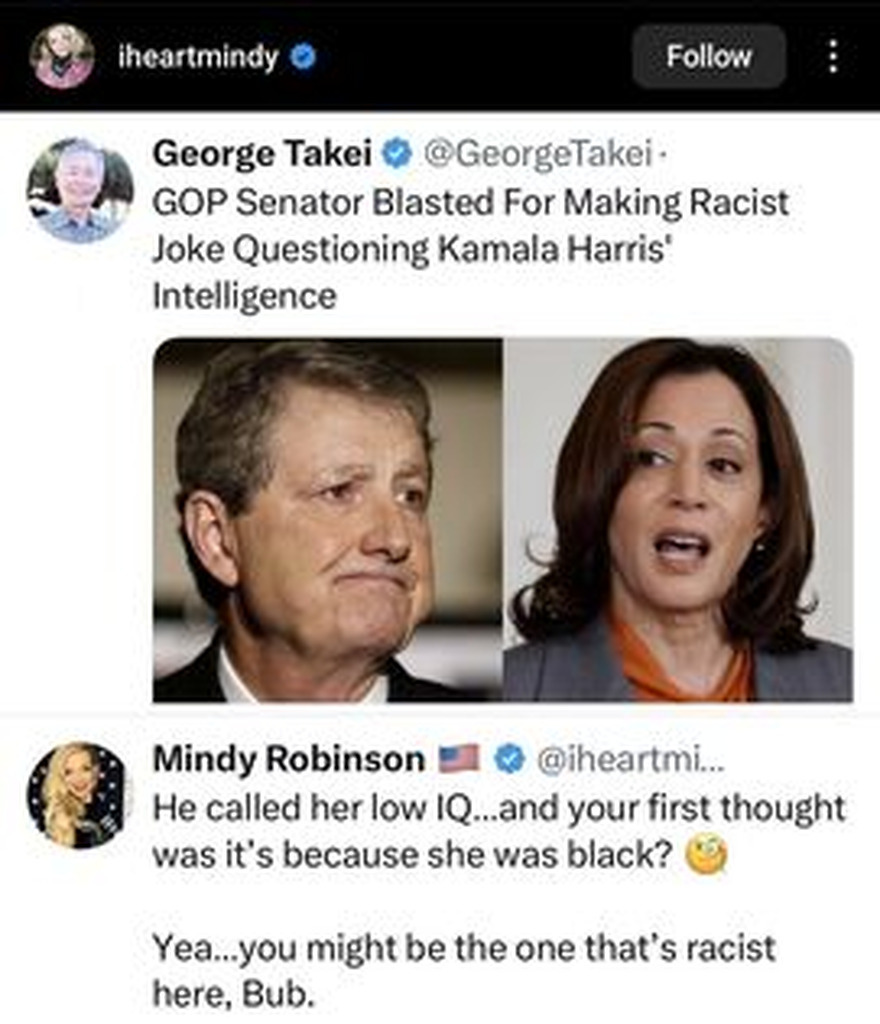Click the "Yea...you might be the one" paragraph
880x1024 pixels.
pyautogui.click(x=464, y=970)
